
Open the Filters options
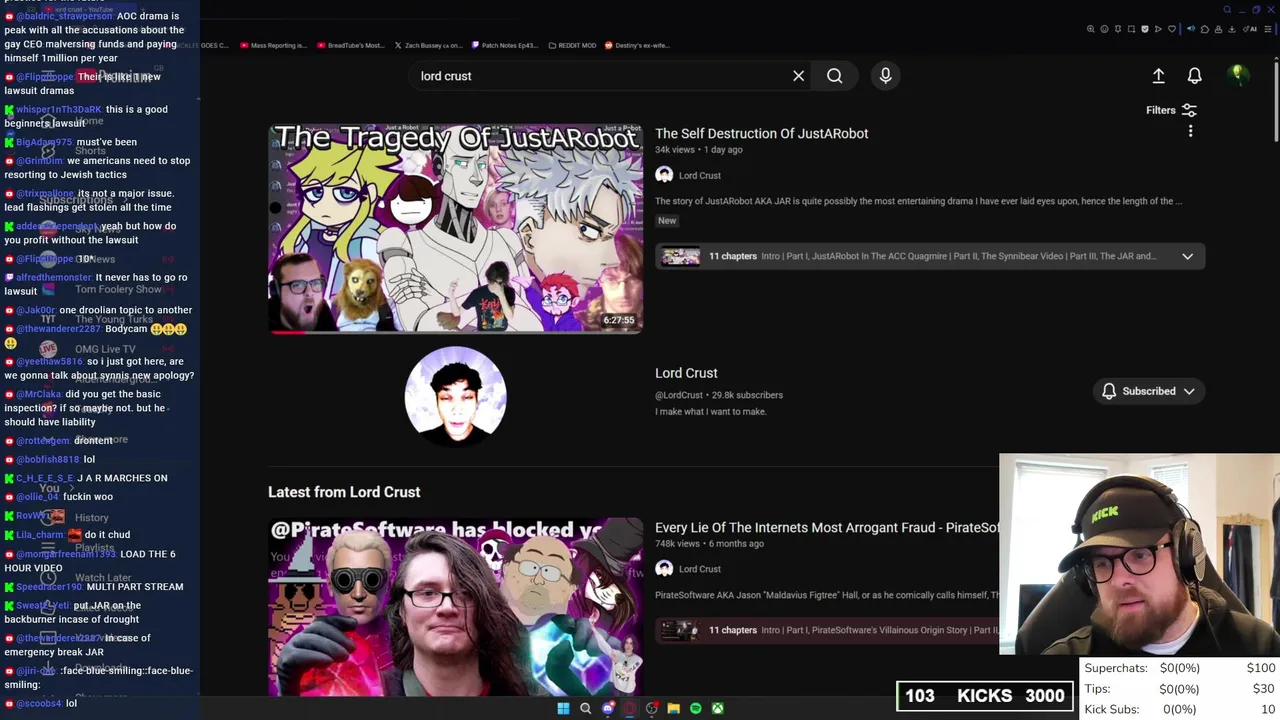(1171, 110)
